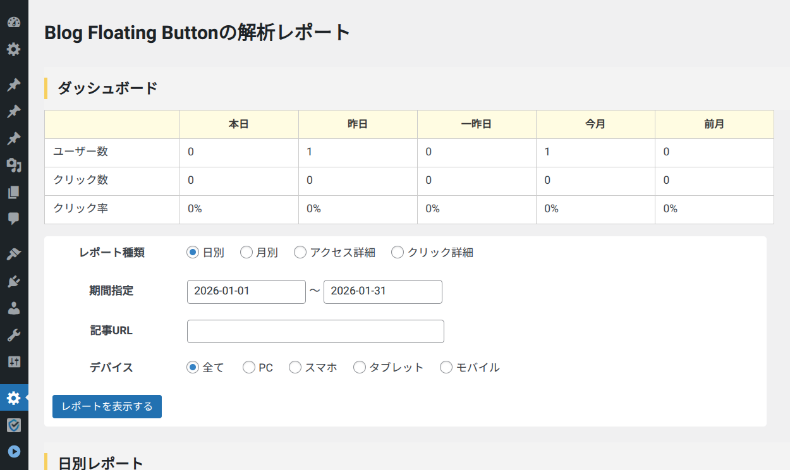Click the デバイス label
The width and height of the screenshot is (790, 470).
click(111, 367)
